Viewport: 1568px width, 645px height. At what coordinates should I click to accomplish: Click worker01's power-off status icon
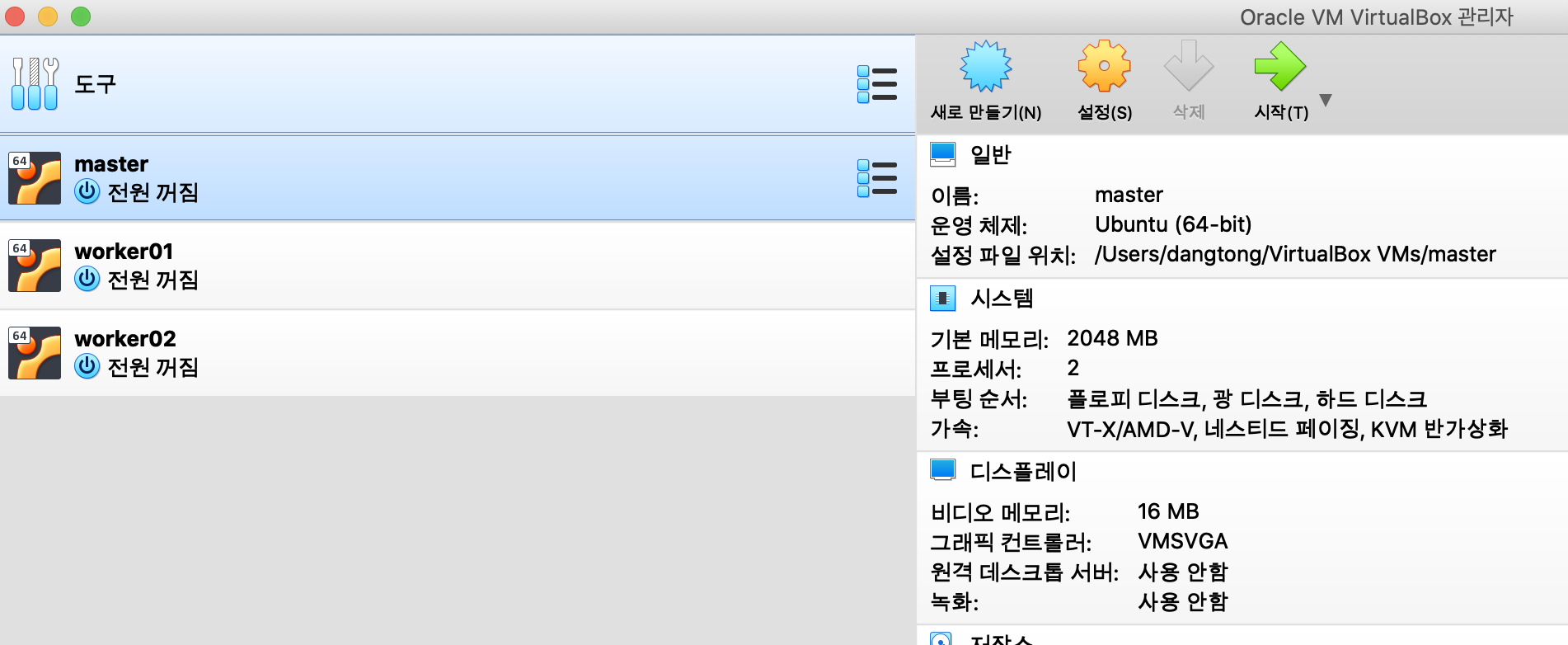point(87,279)
